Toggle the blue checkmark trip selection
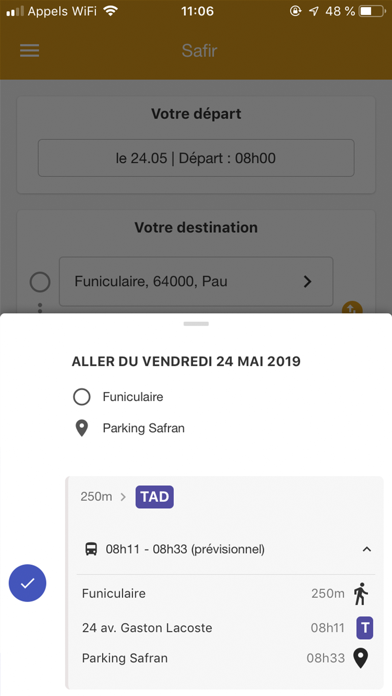This screenshot has height=696, width=392. [28, 583]
